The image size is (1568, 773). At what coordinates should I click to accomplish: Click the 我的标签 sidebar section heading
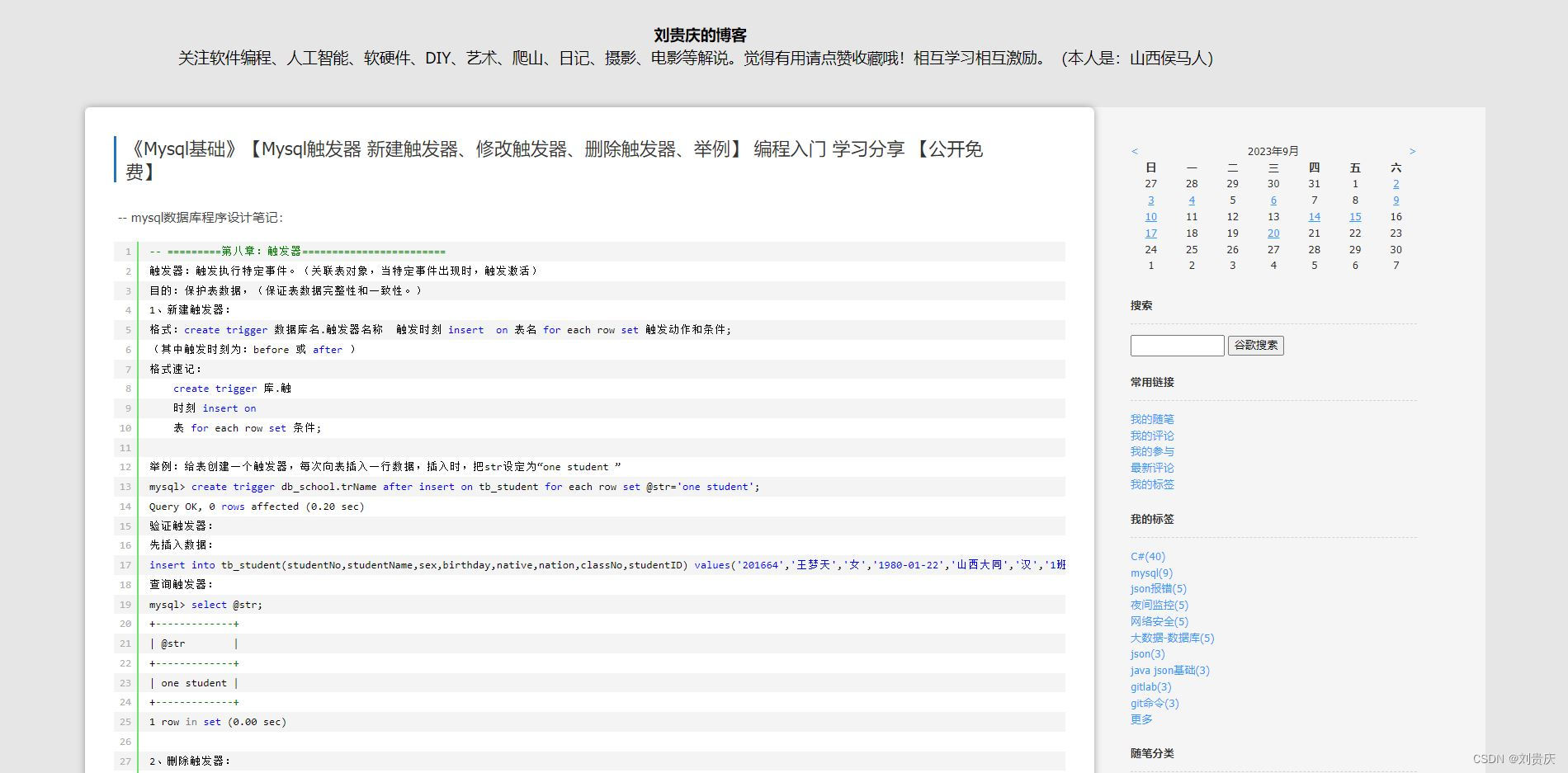click(x=1152, y=519)
